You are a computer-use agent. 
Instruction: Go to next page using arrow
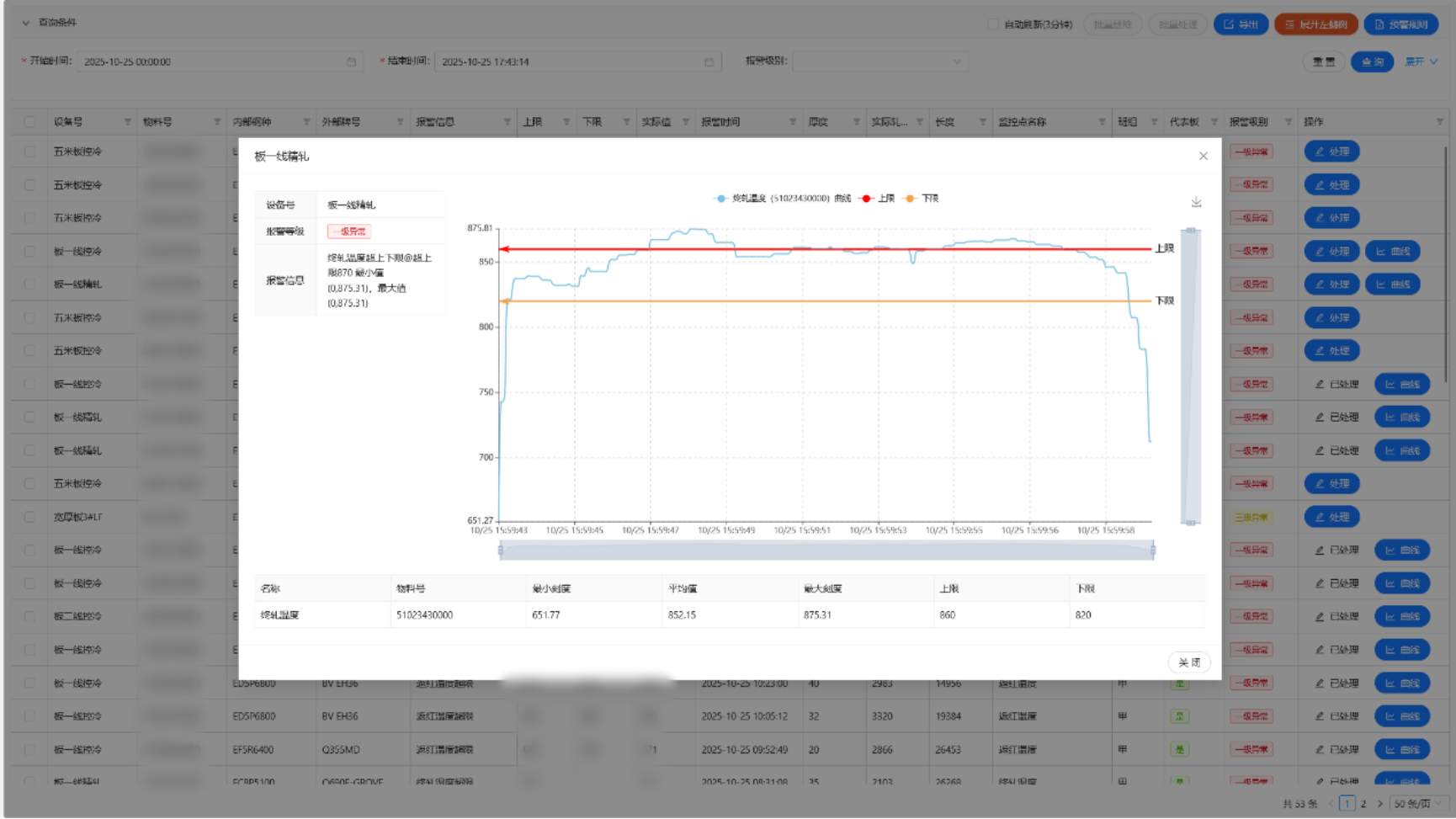1379,804
